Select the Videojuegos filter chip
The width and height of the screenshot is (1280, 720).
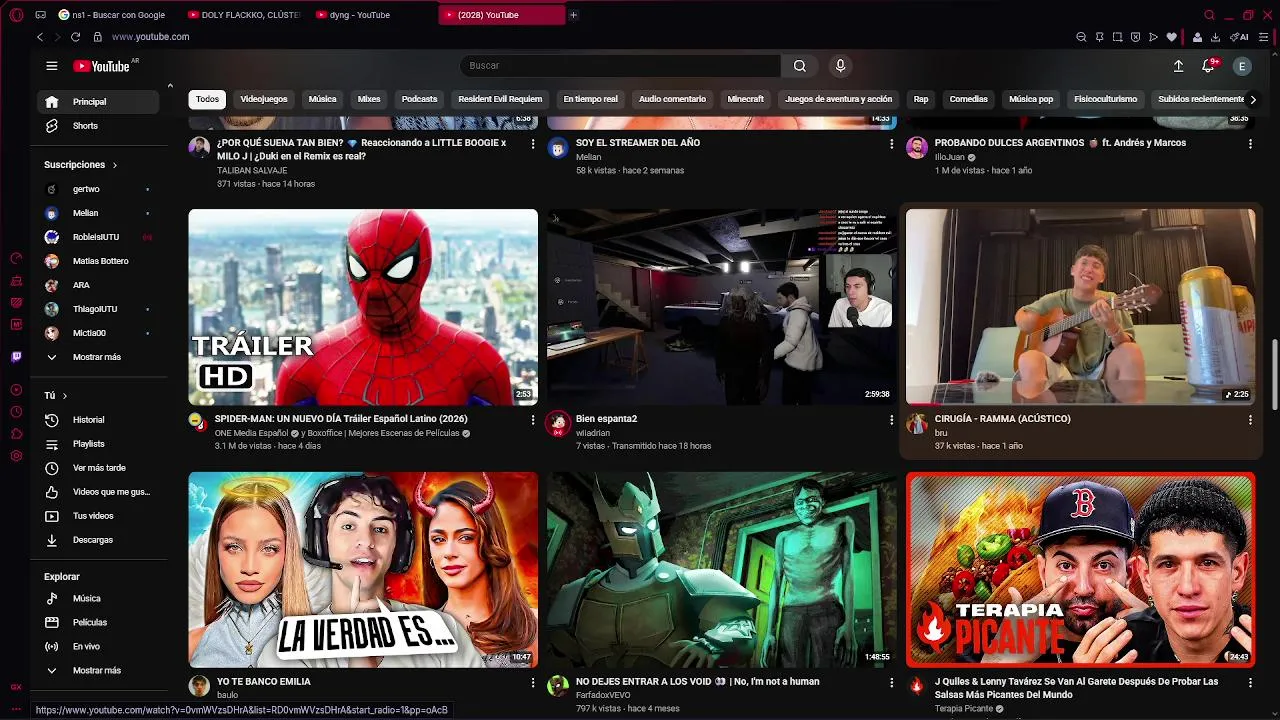tap(264, 99)
